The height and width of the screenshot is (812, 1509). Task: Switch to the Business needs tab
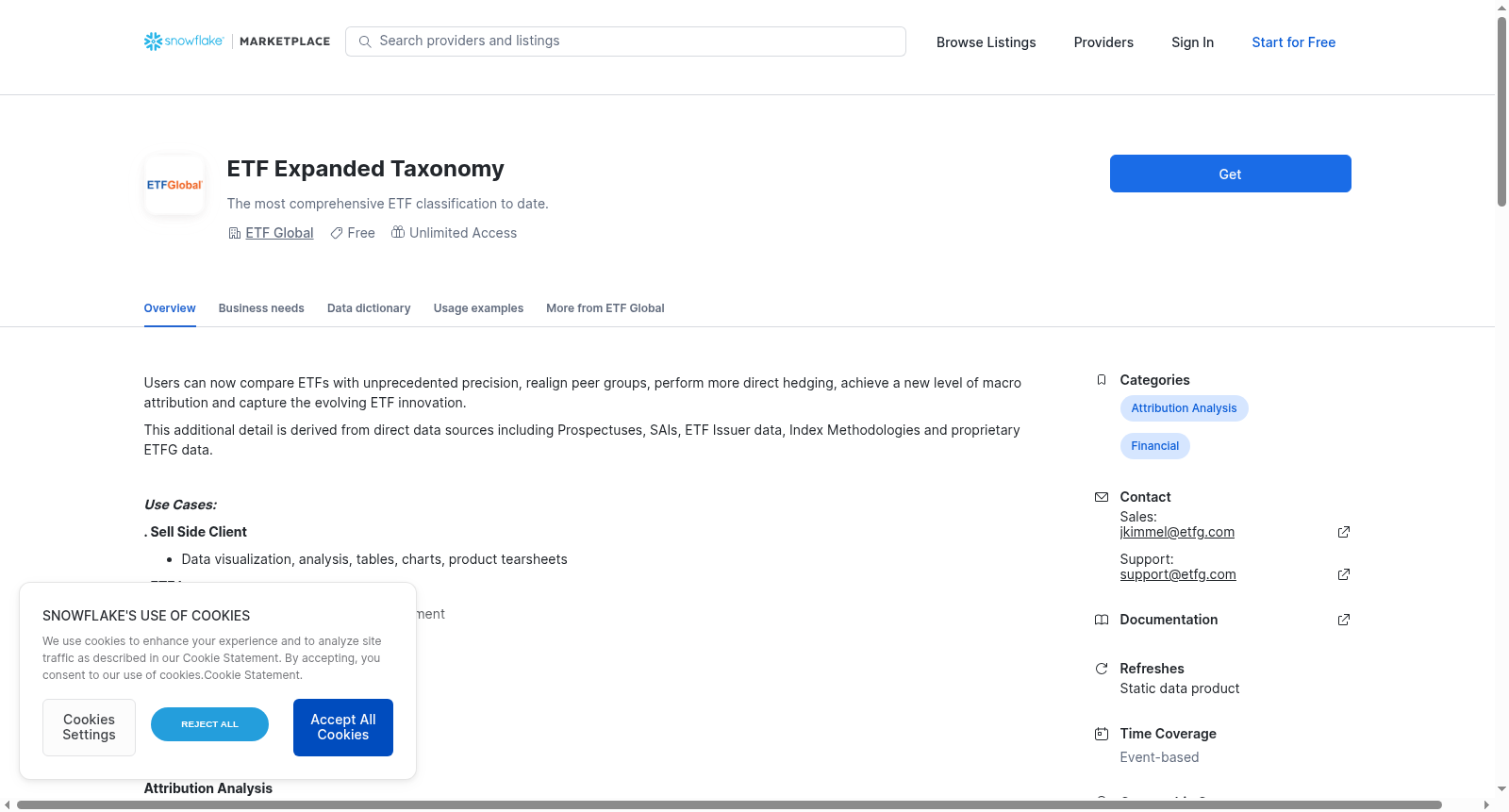pyautogui.click(x=261, y=308)
